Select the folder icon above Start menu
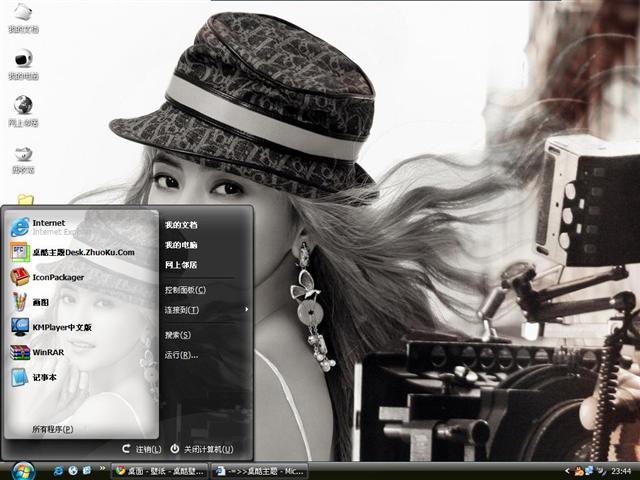 25,200
